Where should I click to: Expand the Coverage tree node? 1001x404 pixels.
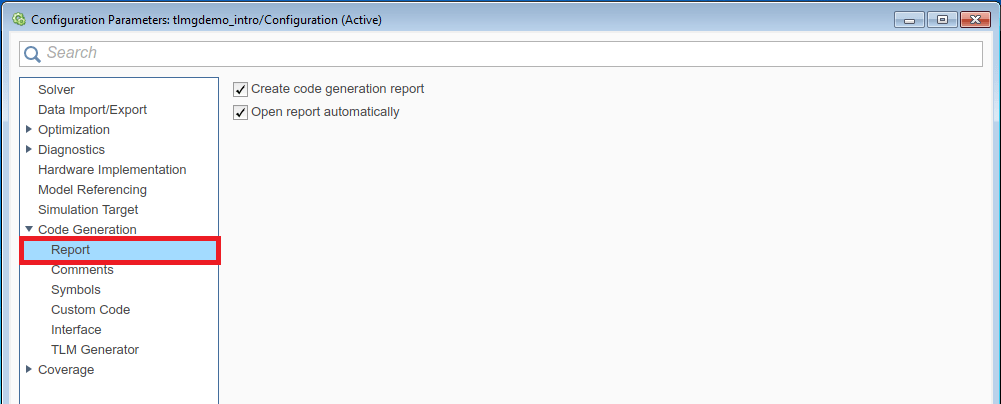29,369
